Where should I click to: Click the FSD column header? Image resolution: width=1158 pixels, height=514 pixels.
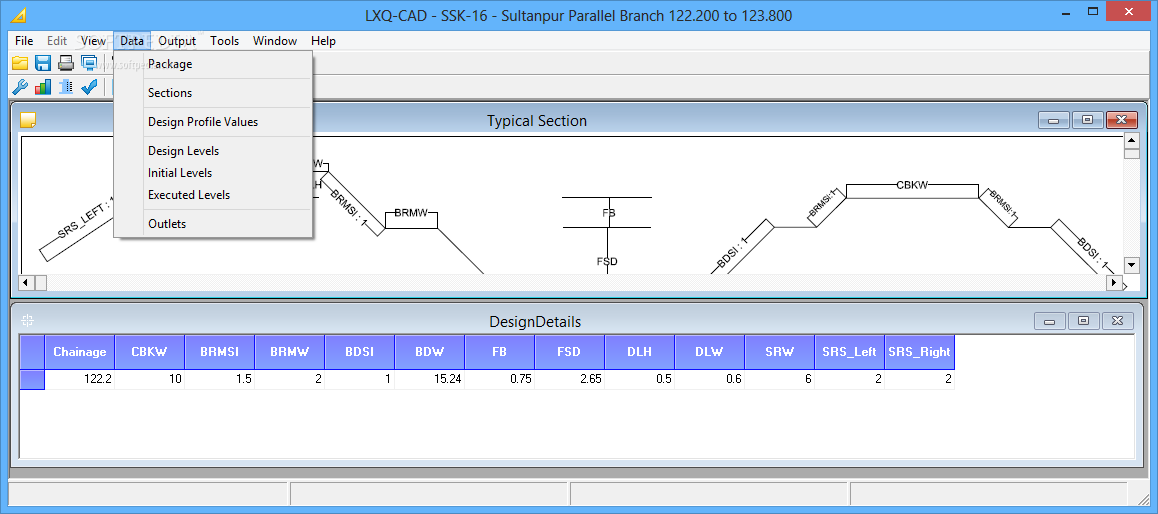point(569,352)
